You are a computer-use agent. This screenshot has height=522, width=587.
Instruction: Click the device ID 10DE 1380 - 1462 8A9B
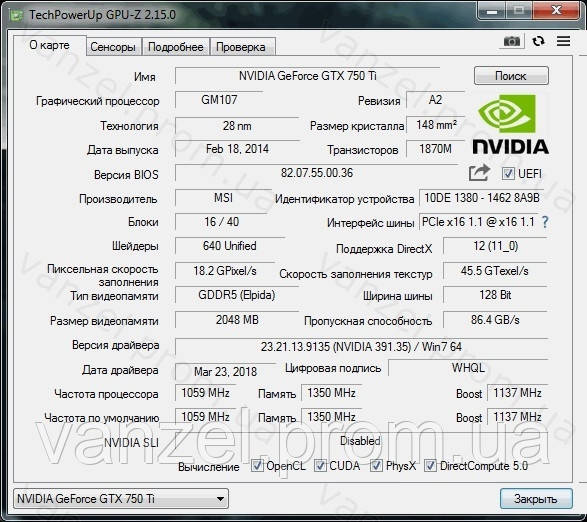(x=482, y=198)
